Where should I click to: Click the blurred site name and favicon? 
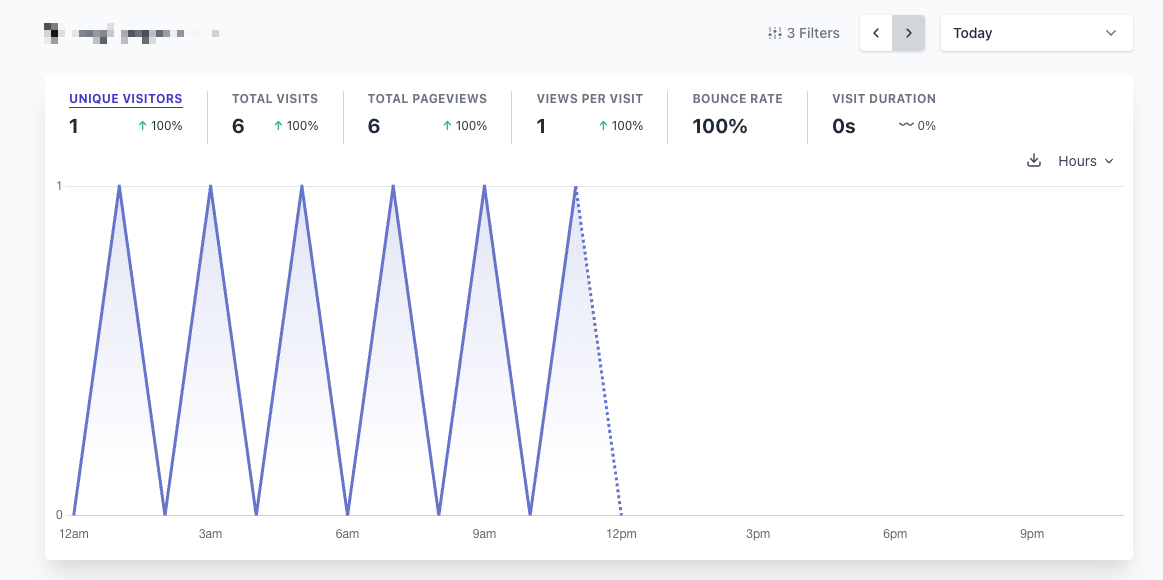[130, 34]
